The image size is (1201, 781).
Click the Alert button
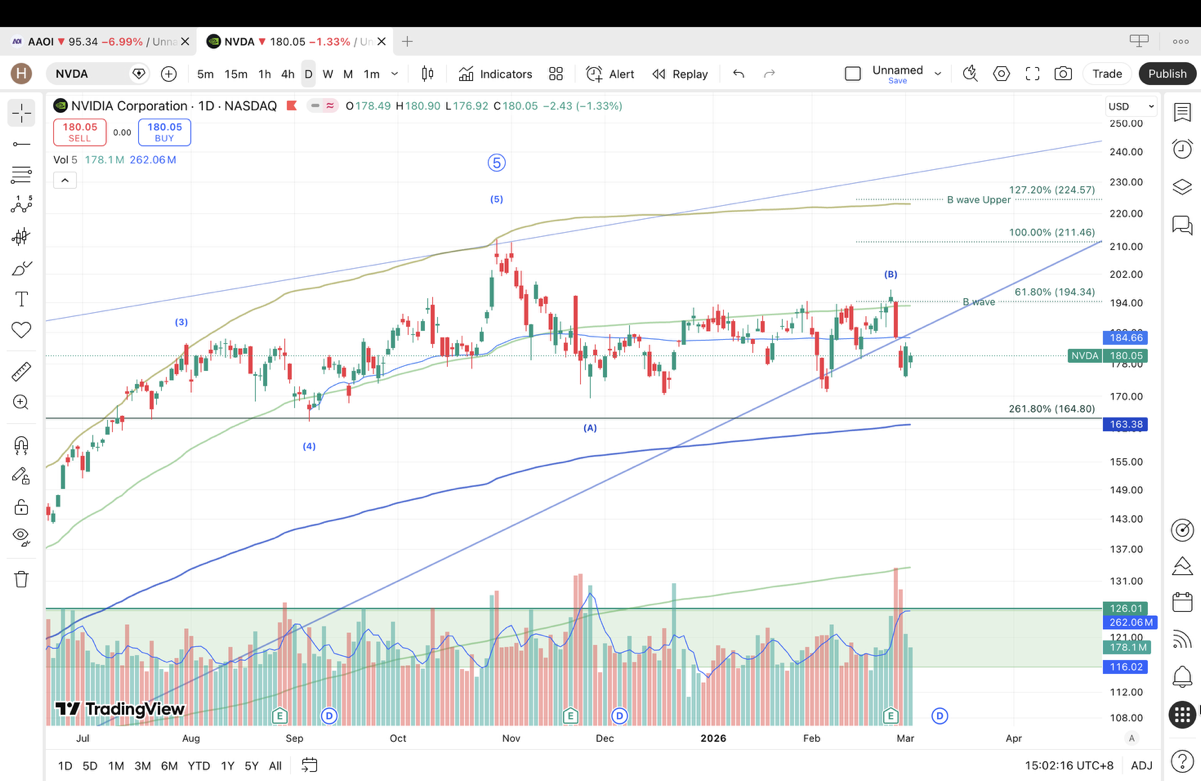610,74
